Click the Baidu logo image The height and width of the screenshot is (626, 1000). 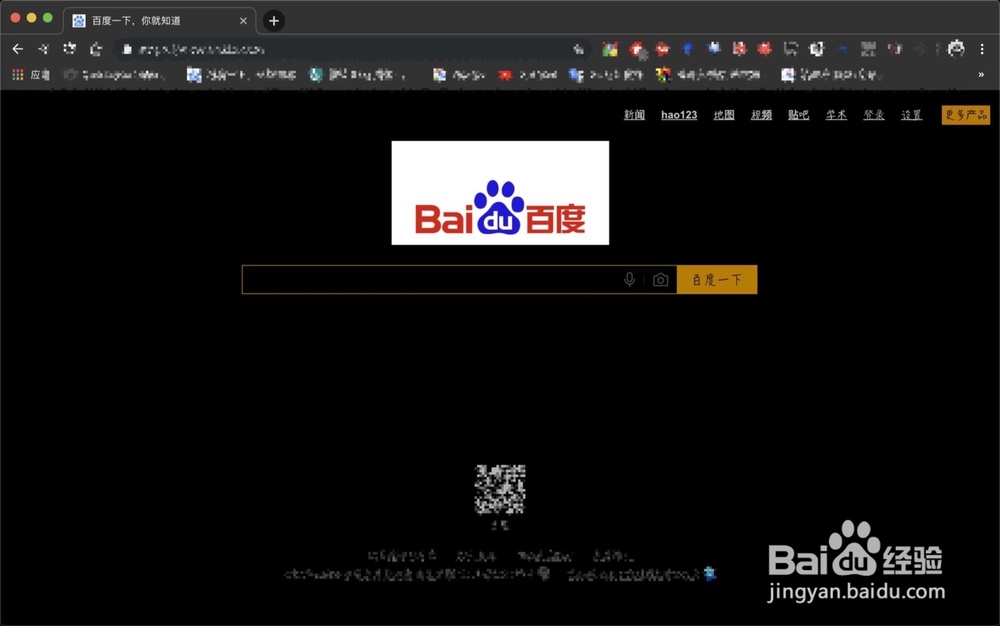(500, 193)
